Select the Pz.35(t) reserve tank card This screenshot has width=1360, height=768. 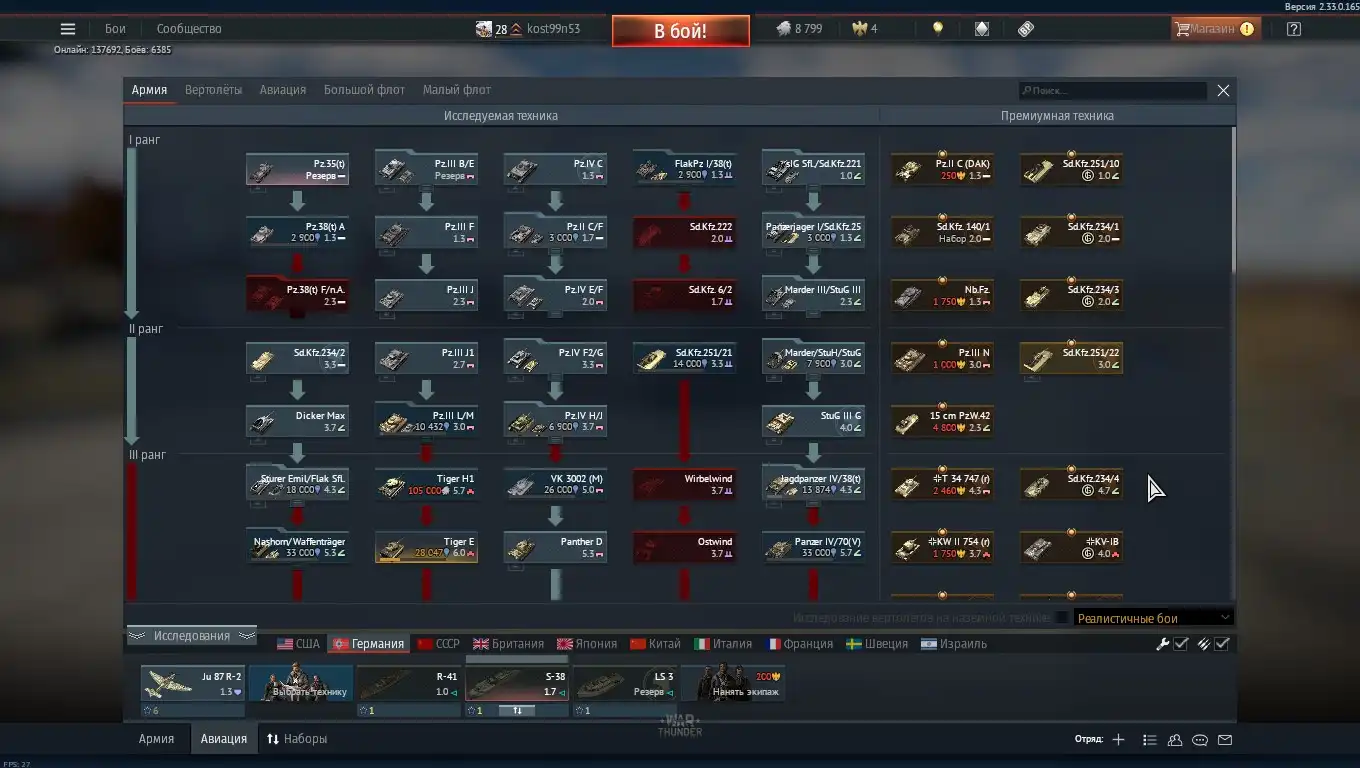[297, 169]
